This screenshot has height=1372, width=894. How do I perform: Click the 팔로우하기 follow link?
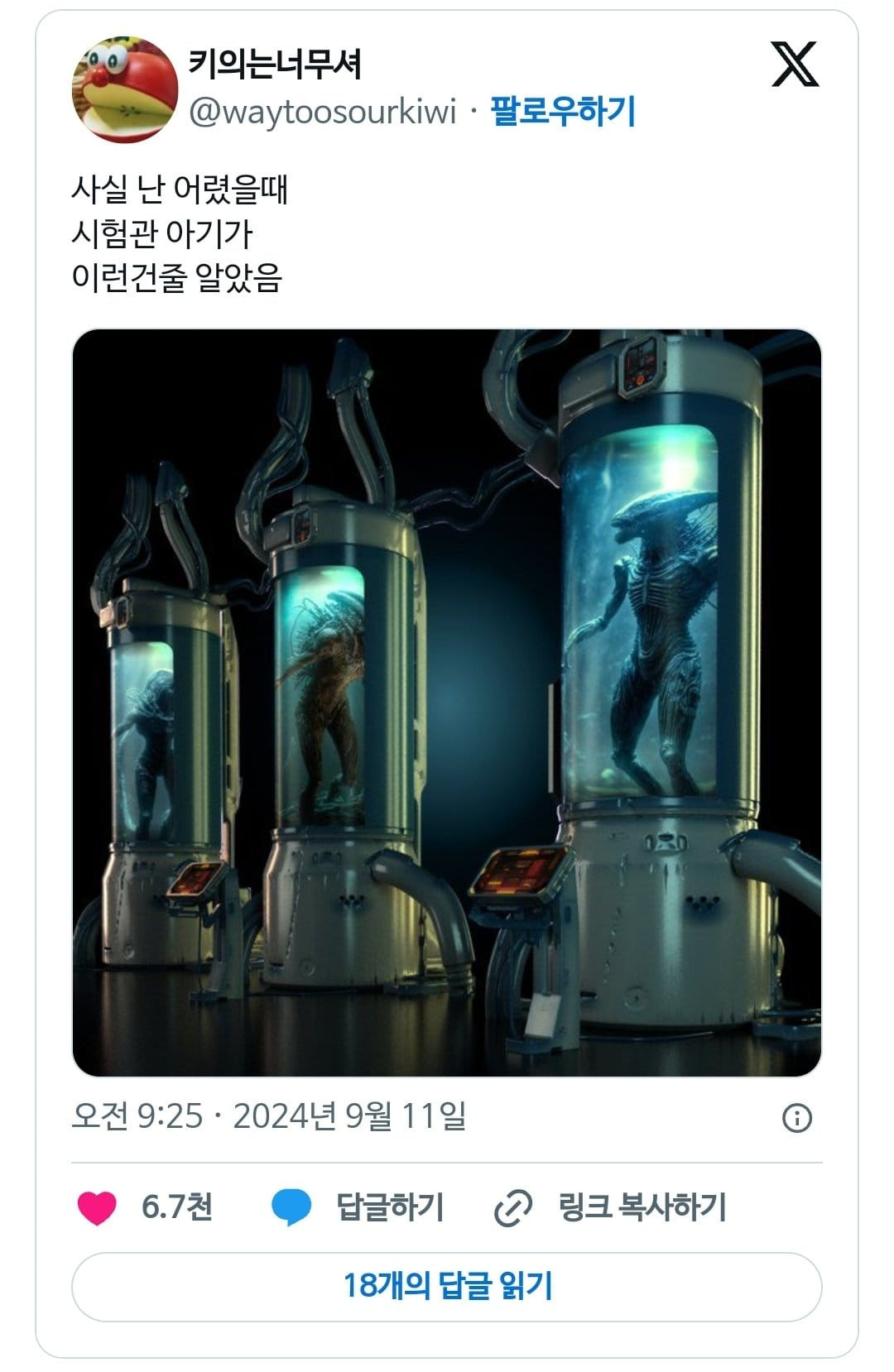(x=563, y=111)
